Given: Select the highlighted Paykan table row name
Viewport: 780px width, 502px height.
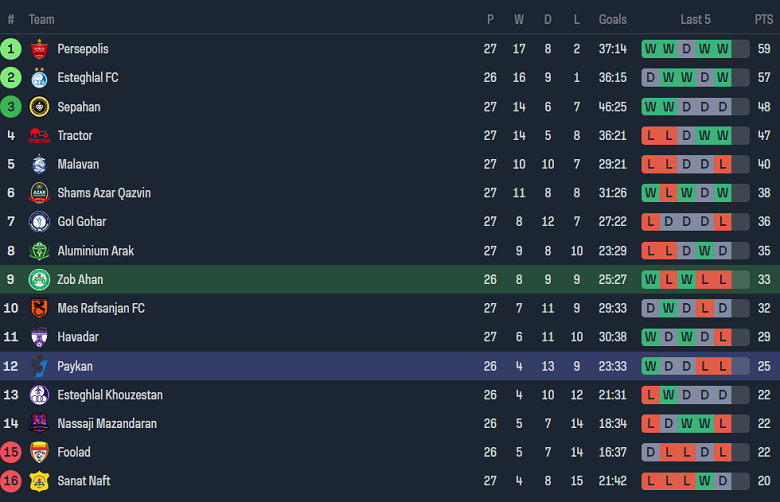Looking at the screenshot, I should (x=75, y=366).
